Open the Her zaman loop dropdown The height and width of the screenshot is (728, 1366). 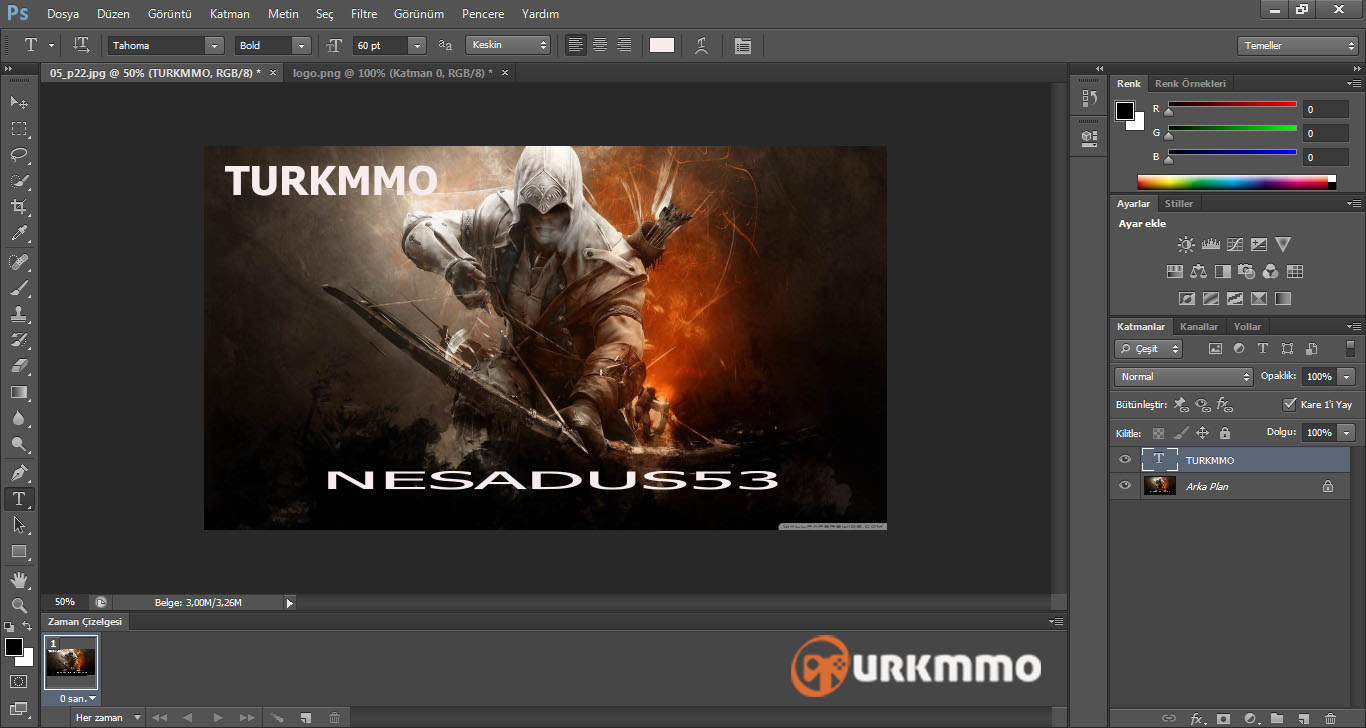point(109,718)
